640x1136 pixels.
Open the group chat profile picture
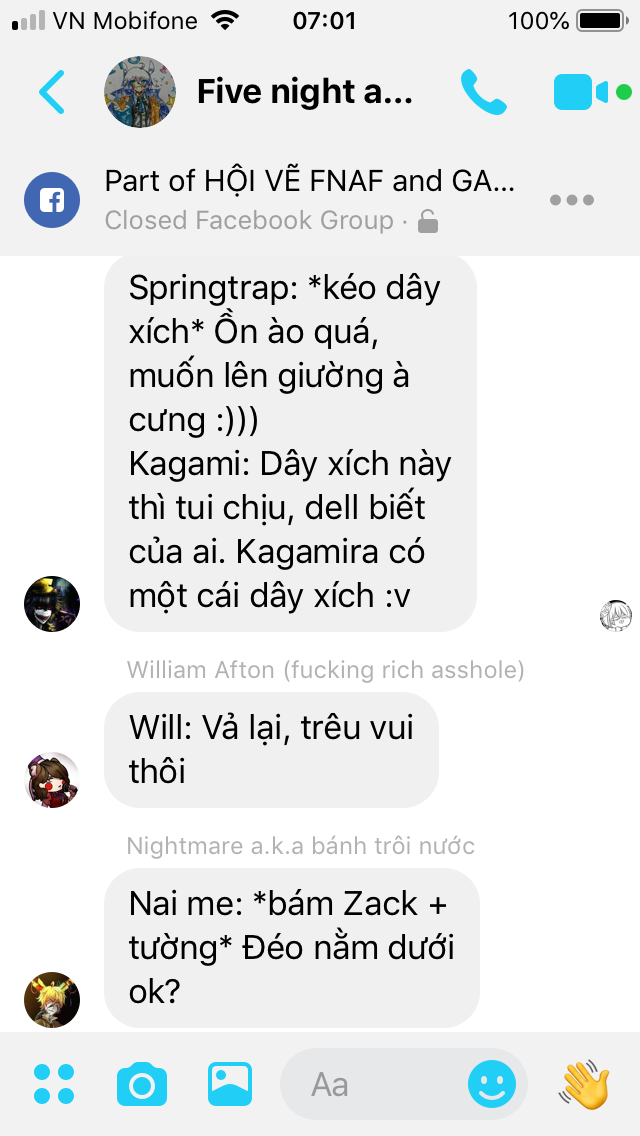pyautogui.click(x=140, y=92)
